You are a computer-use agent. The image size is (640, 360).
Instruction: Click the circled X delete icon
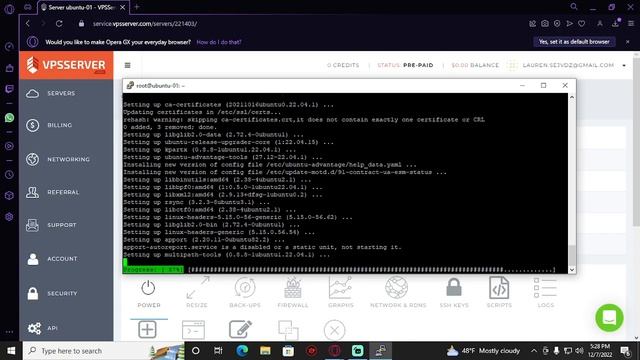(x=334, y=330)
